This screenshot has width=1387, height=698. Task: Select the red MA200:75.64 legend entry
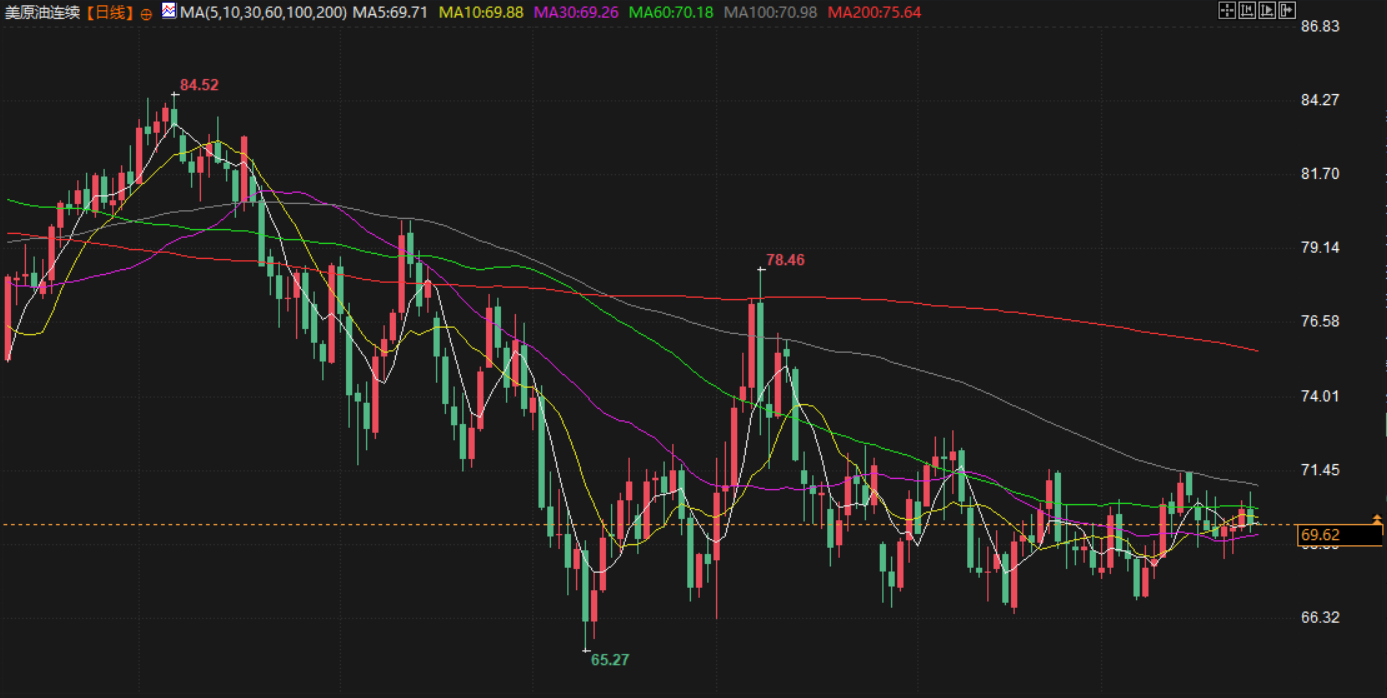875,13
